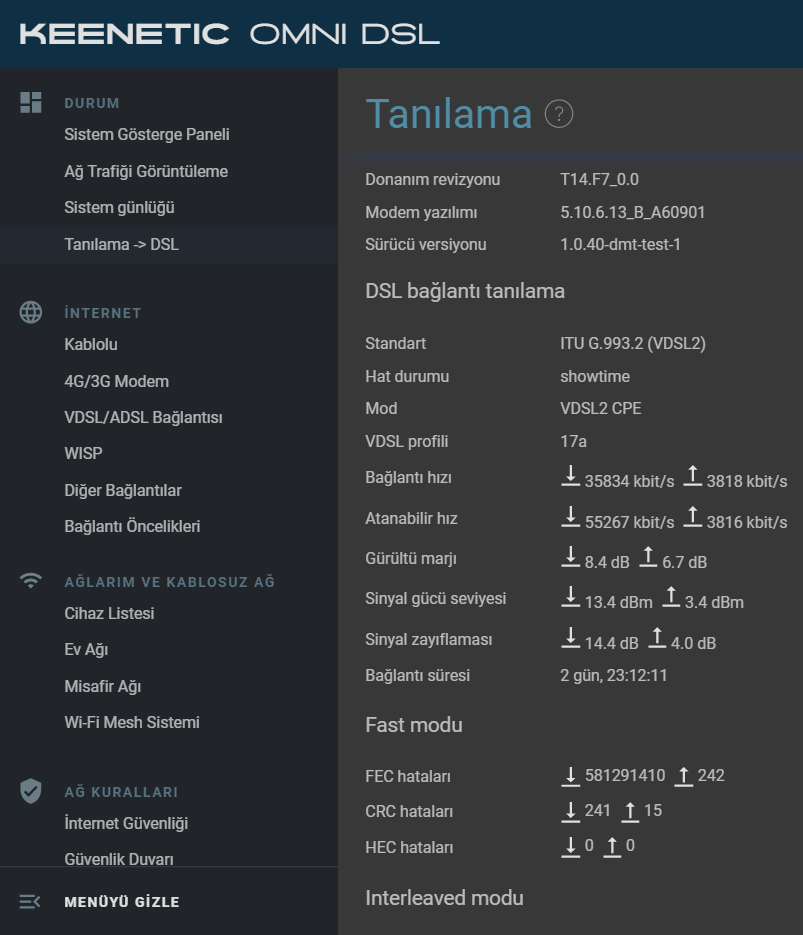The width and height of the screenshot is (803, 935).
Task: Go to Ev Ağı settings
Action: [86, 649]
